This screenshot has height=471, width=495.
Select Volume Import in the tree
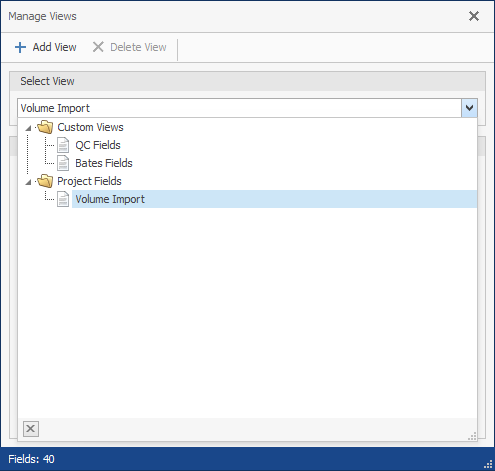(110, 199)
